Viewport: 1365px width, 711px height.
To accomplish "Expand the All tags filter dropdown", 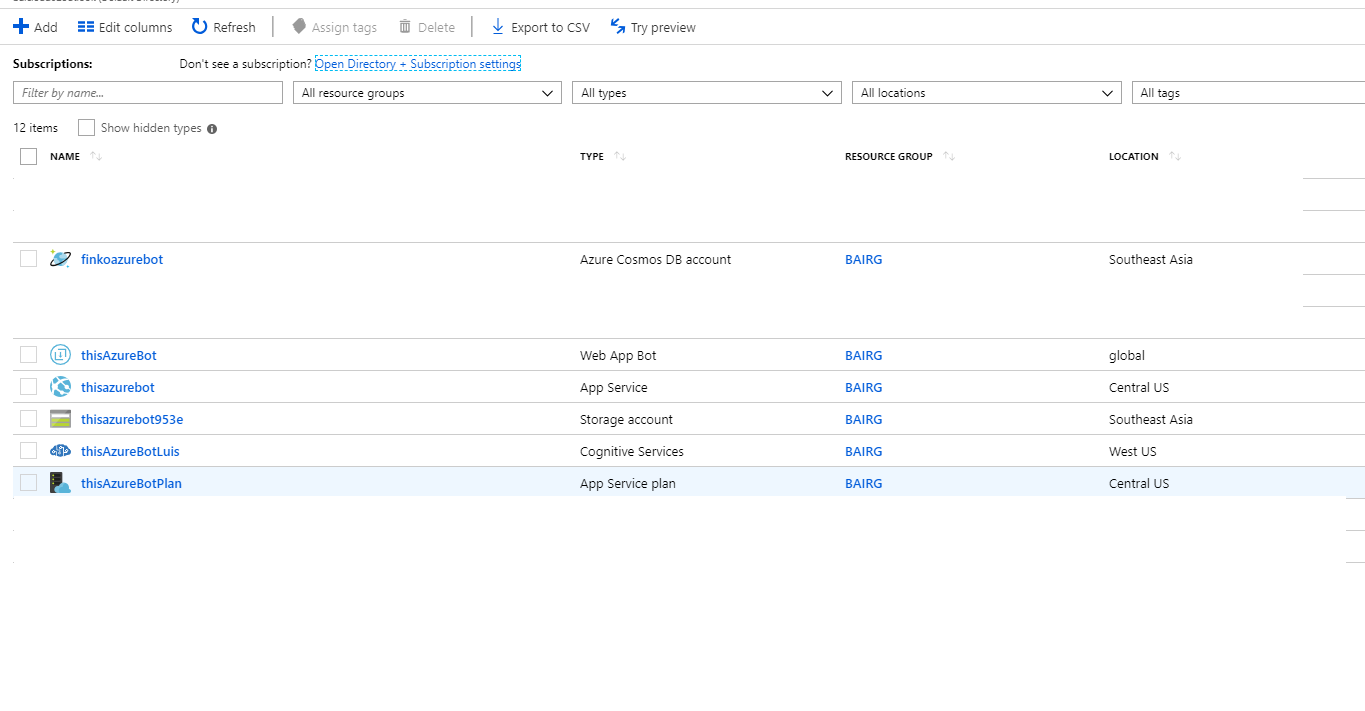I will tap(1249, 93).
